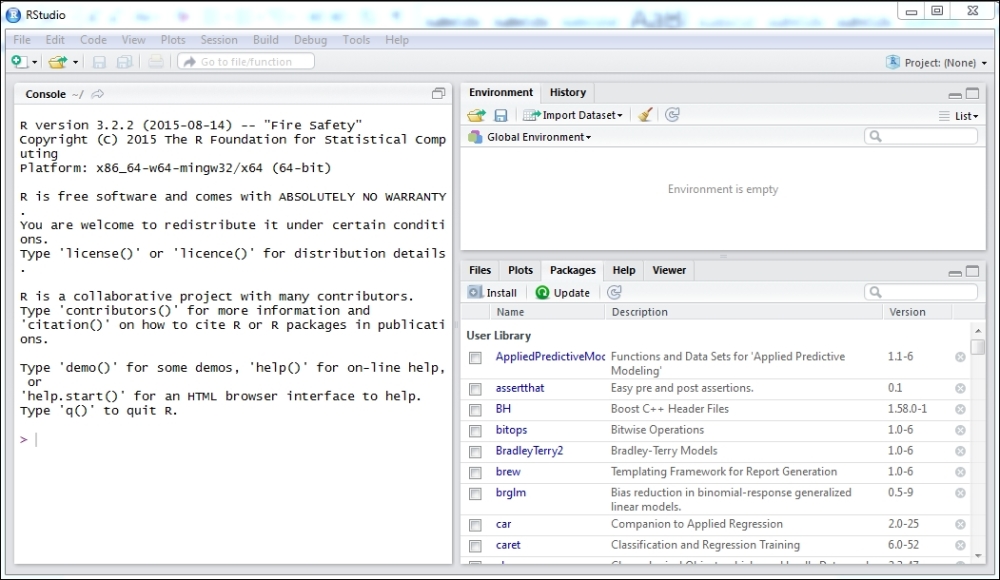This screenshot has height=580, width=1000.
Task: Click the New File icon
Action: (x=19, y=61)
